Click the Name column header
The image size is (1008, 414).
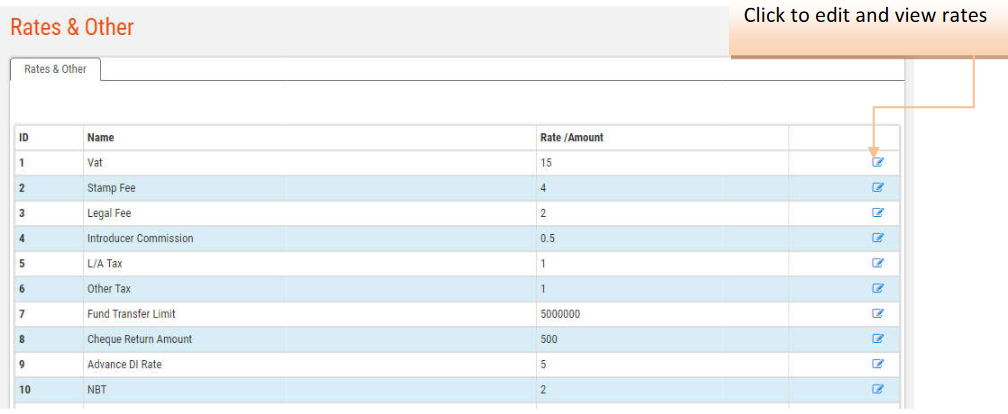point(100,137)
